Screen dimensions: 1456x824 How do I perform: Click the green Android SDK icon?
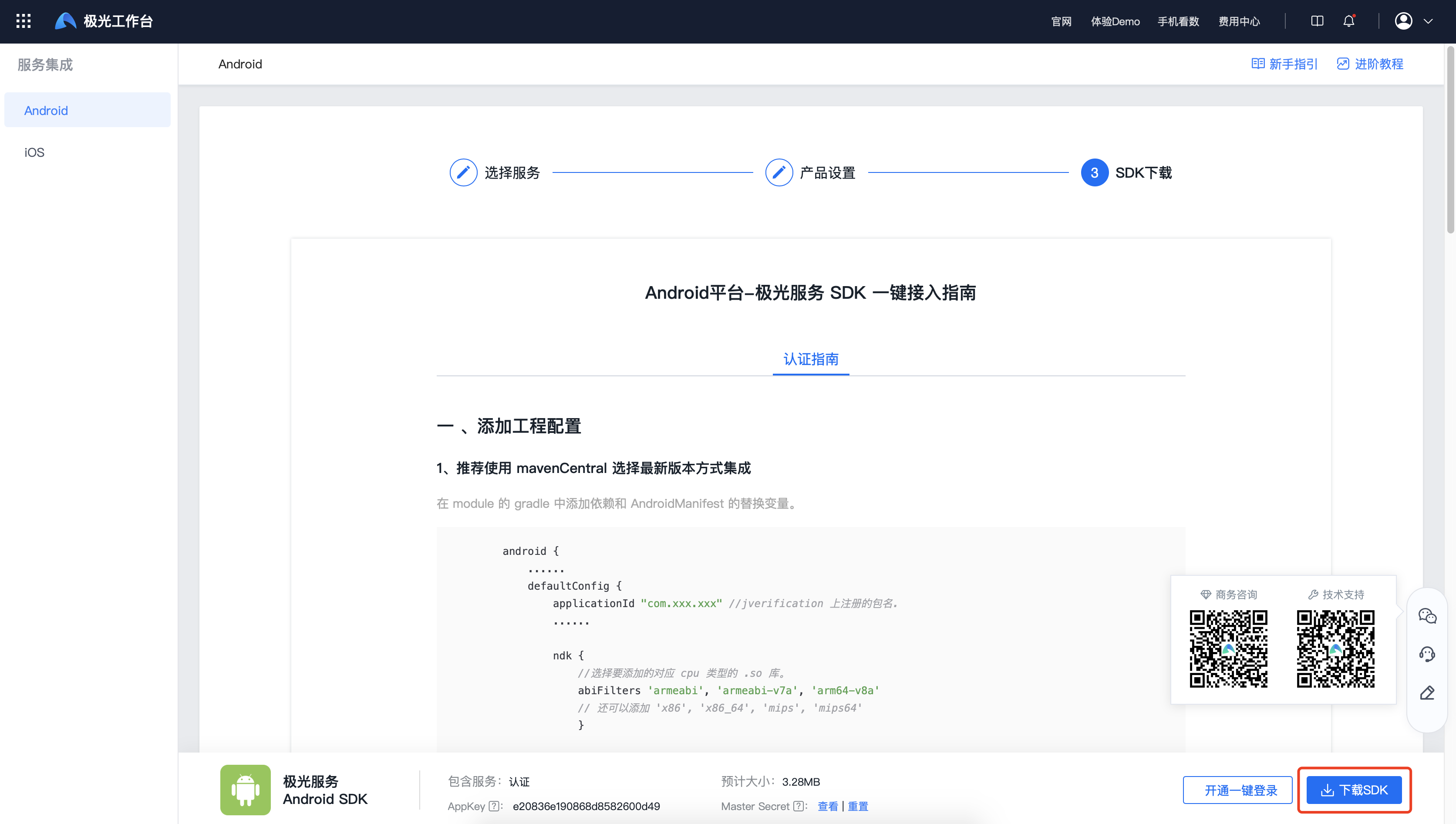[246, 790]
